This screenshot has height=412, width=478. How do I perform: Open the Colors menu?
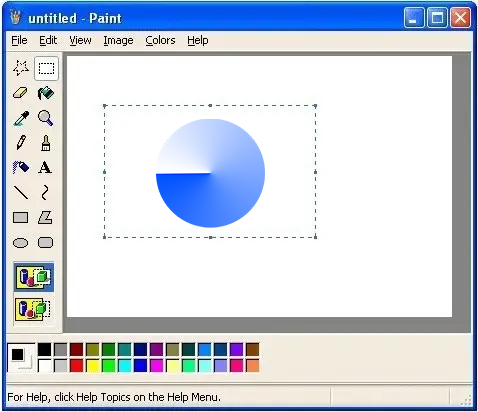[160, 40]
